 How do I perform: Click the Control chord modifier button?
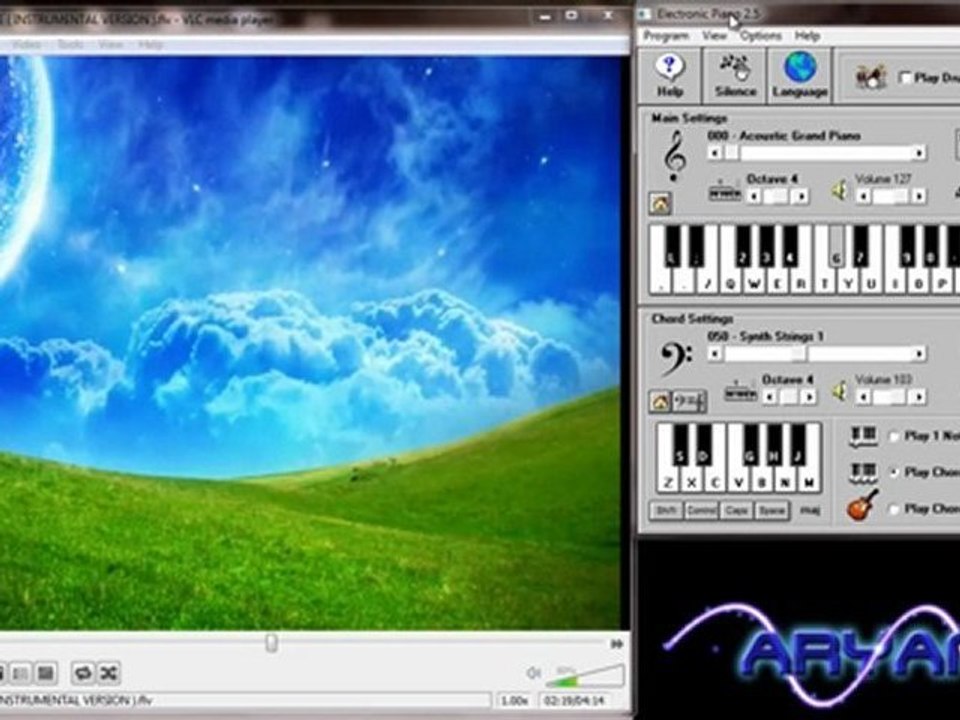click(701, 510)
